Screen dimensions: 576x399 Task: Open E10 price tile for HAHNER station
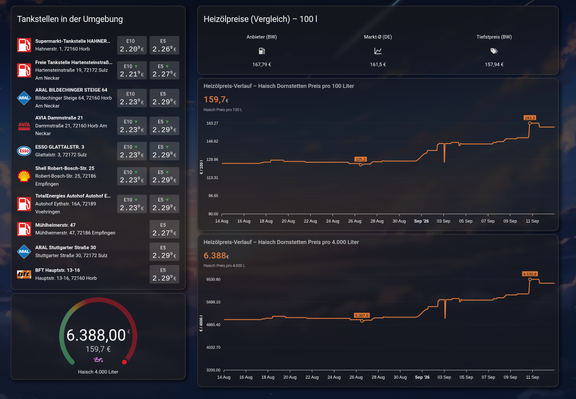[132, 45]
